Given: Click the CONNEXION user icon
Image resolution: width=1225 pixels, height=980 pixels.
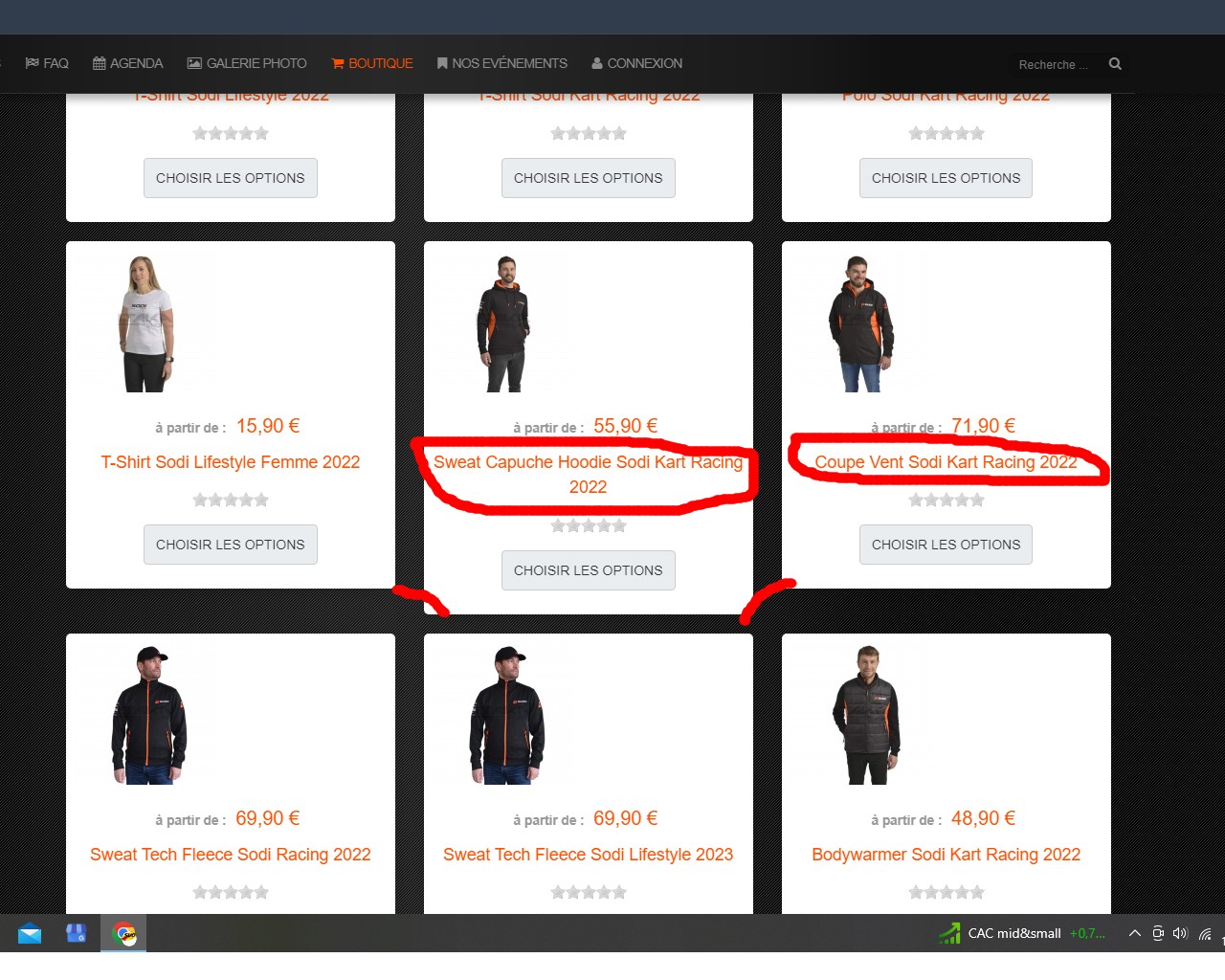Looking at the screenshot, I should click(x=597, y=63).
